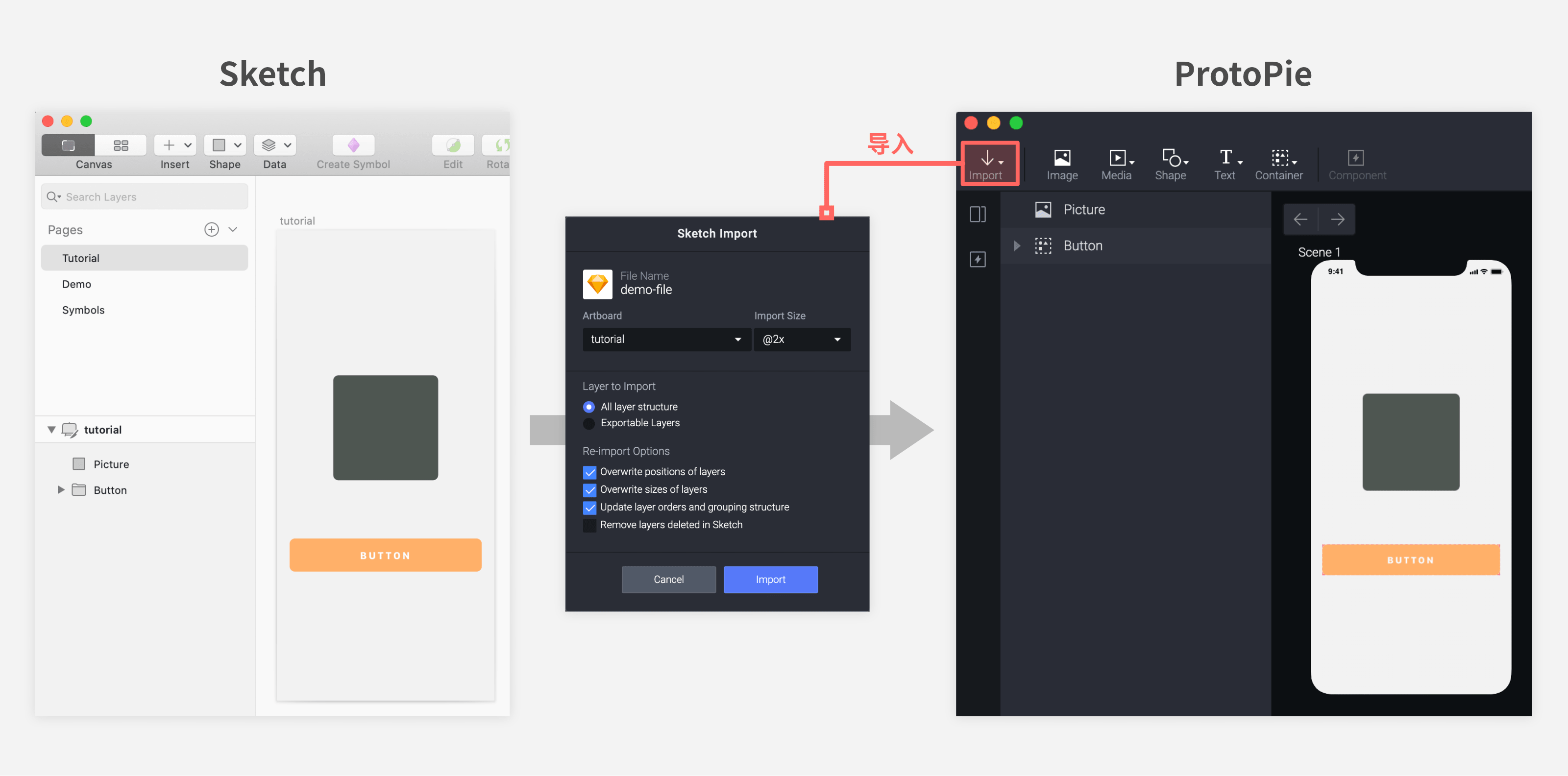Enable Remove layers deleted in Sketch
Image resolution: width=1568 pixels, height=776 pixels.
589,525
